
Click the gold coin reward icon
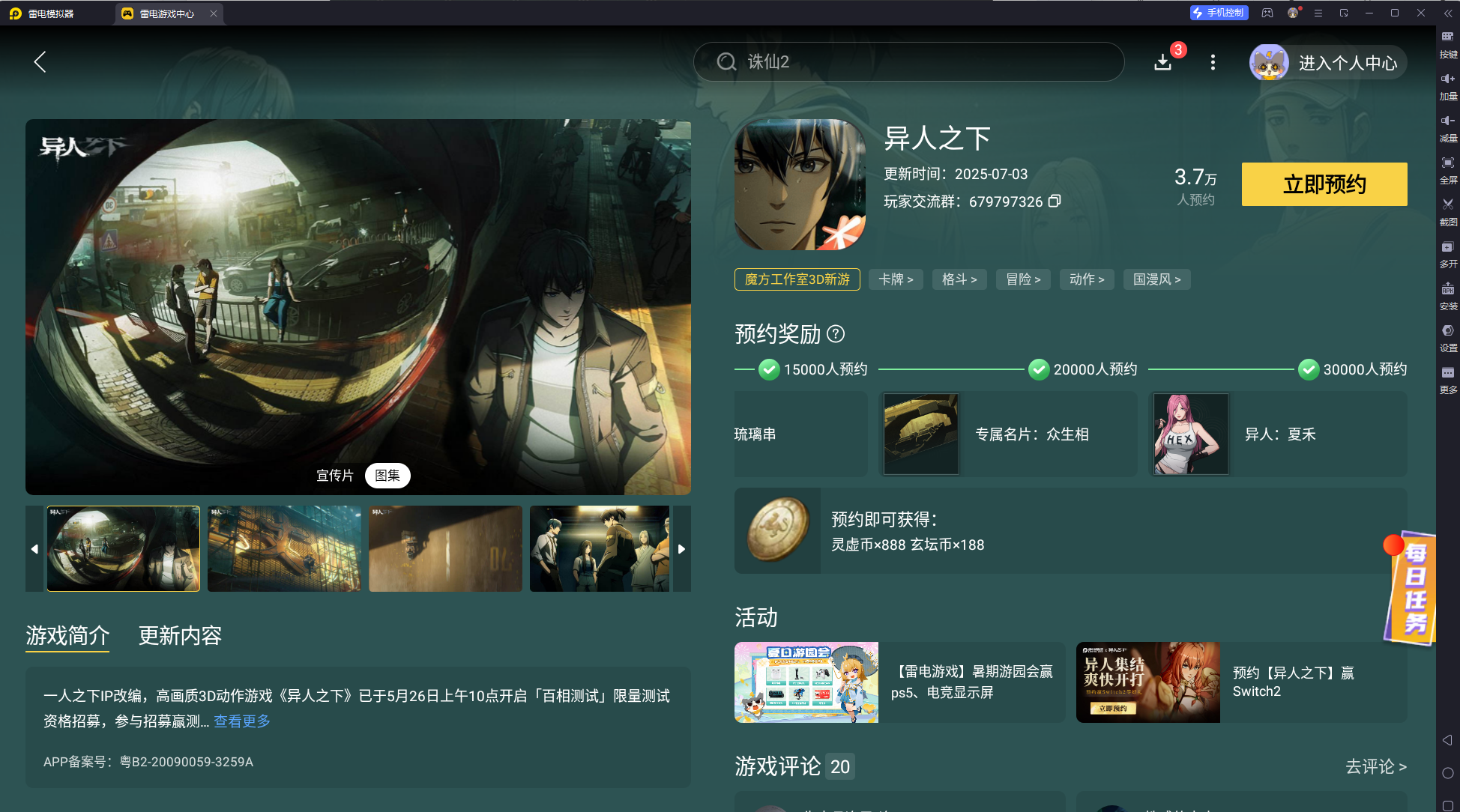778,530
